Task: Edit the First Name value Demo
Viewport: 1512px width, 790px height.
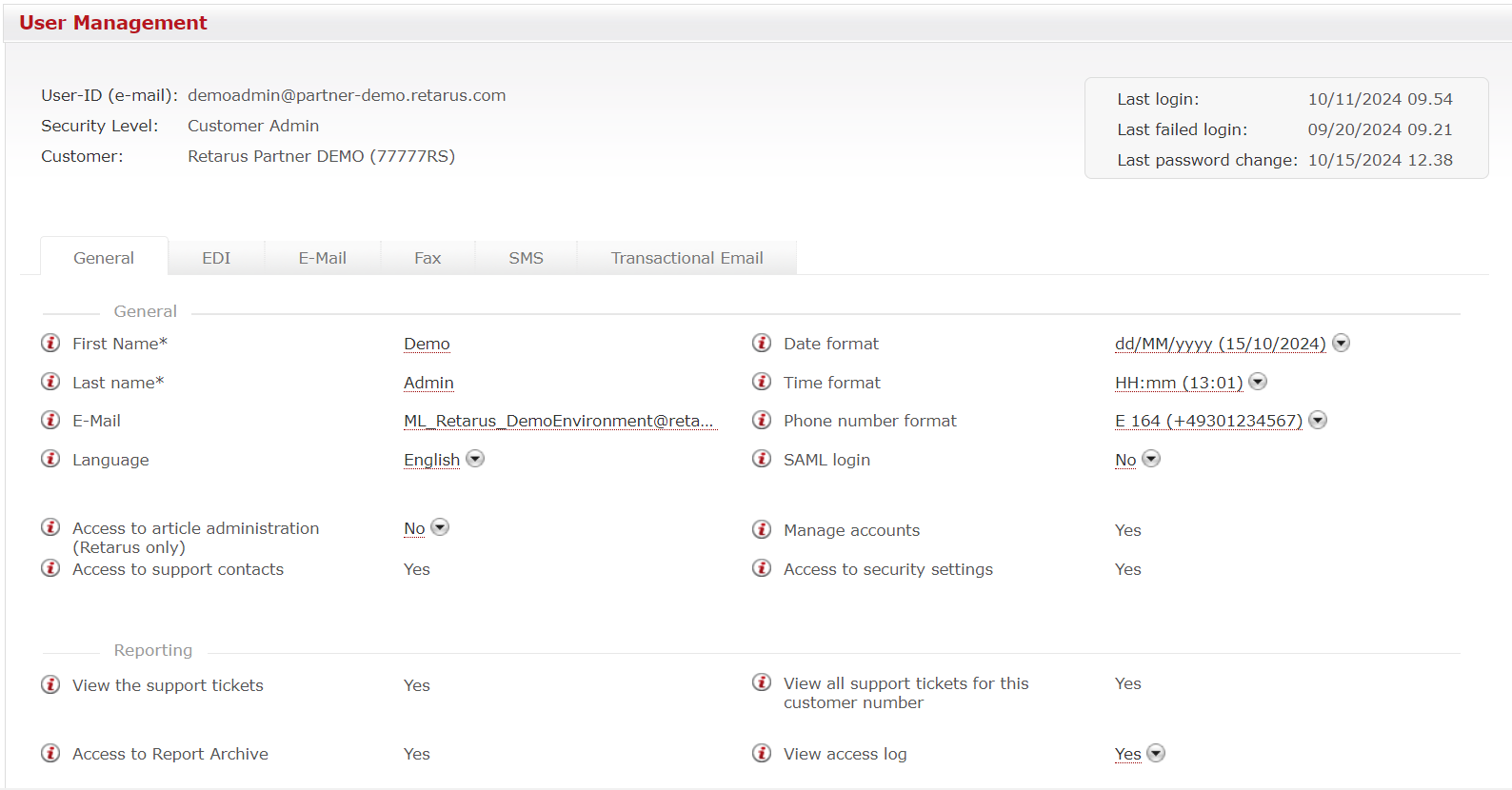Action: coord(427,344)
